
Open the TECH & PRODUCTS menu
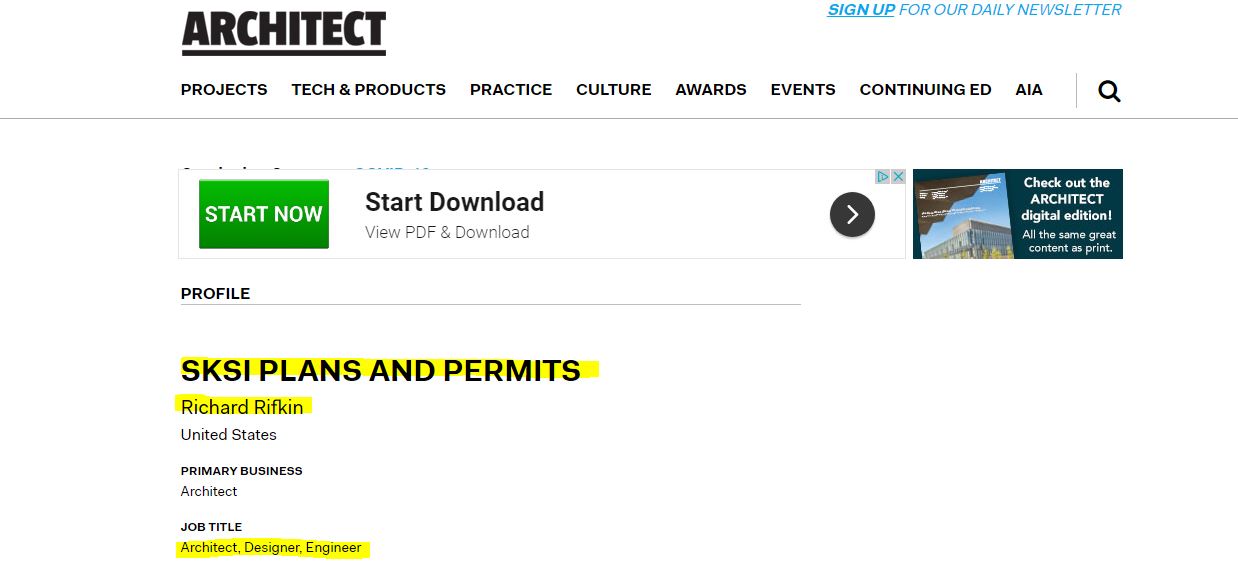[x=369, y=90]
